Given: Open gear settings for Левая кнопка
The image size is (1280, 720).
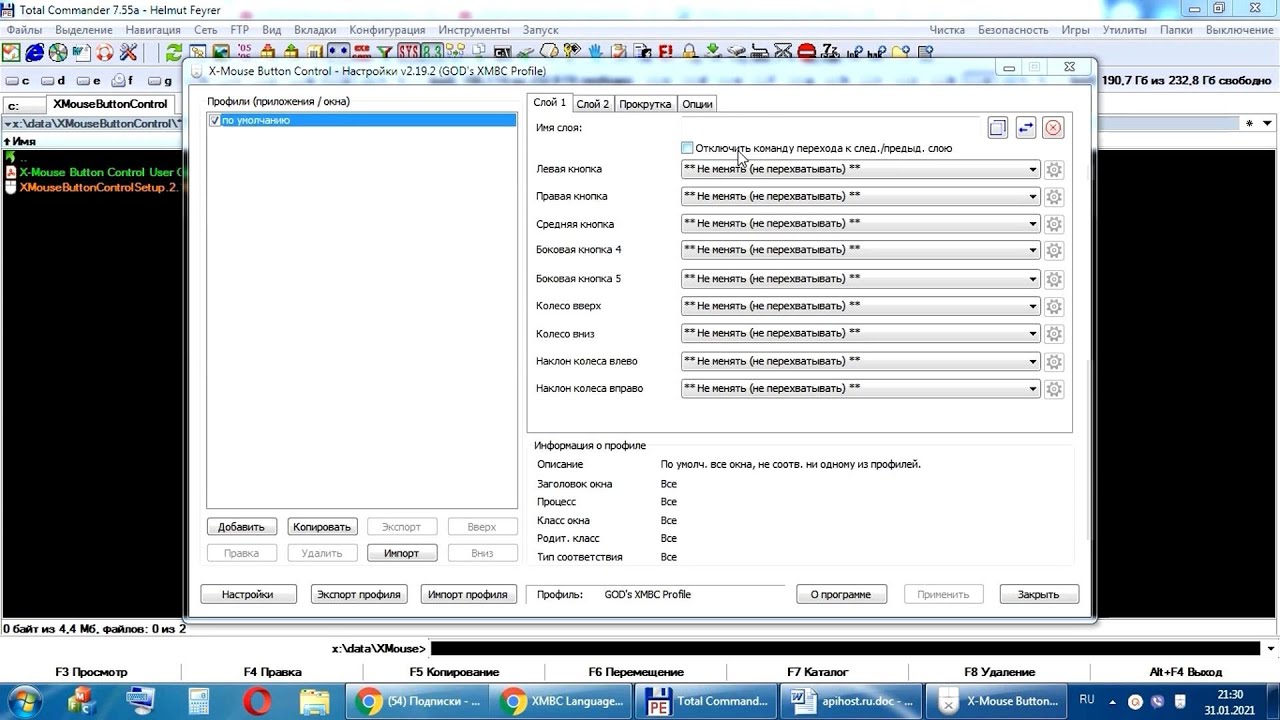Looking at the screenshot, I should coord(1053,170).
